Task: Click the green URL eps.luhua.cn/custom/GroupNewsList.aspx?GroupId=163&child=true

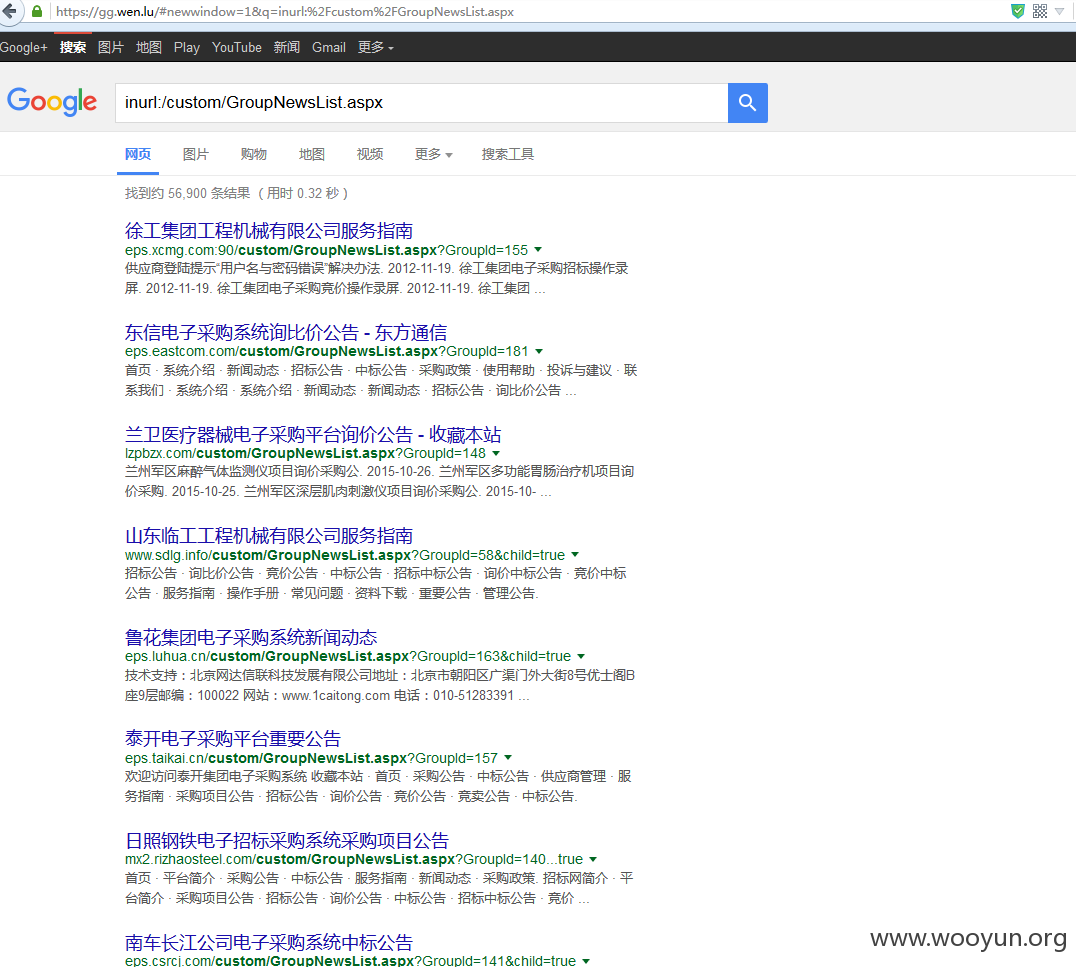Action: pyautogui.click(x=348, y=656)
